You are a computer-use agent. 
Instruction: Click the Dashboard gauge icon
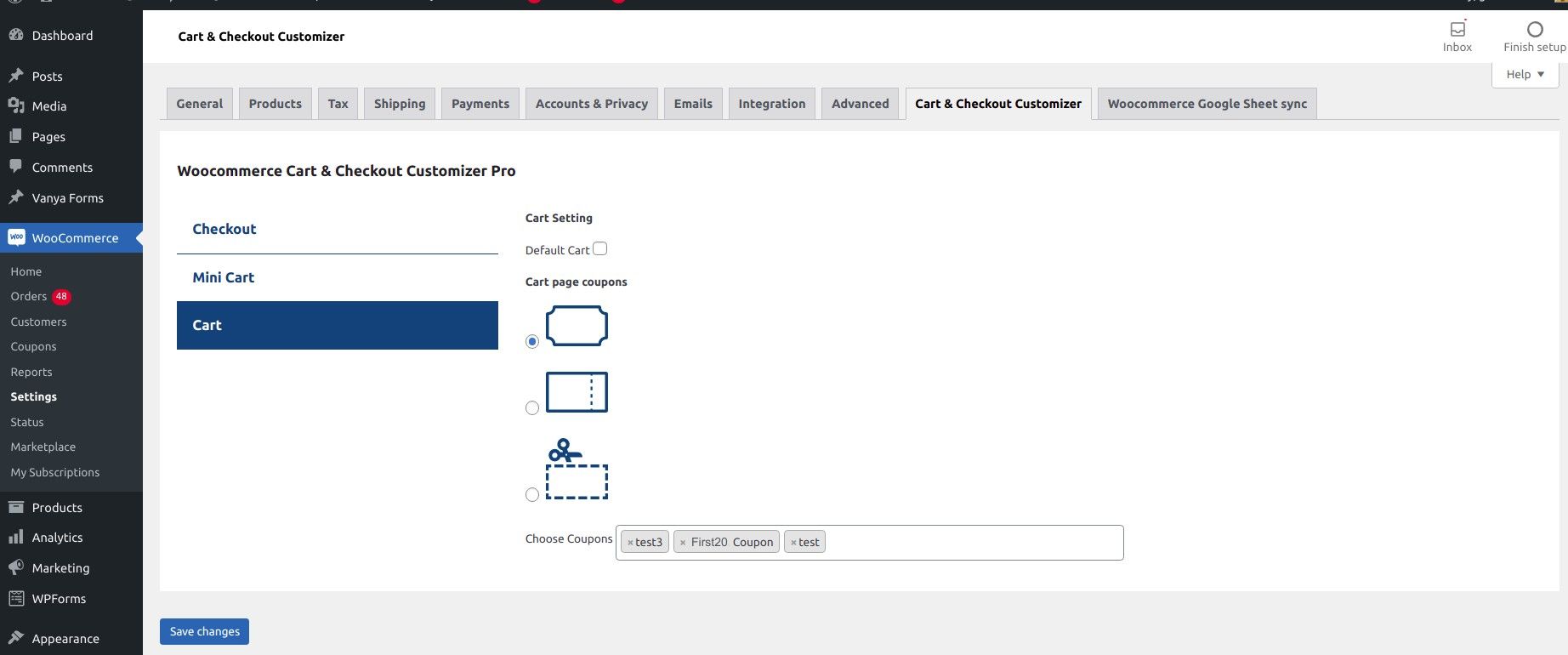pos(15,35)
